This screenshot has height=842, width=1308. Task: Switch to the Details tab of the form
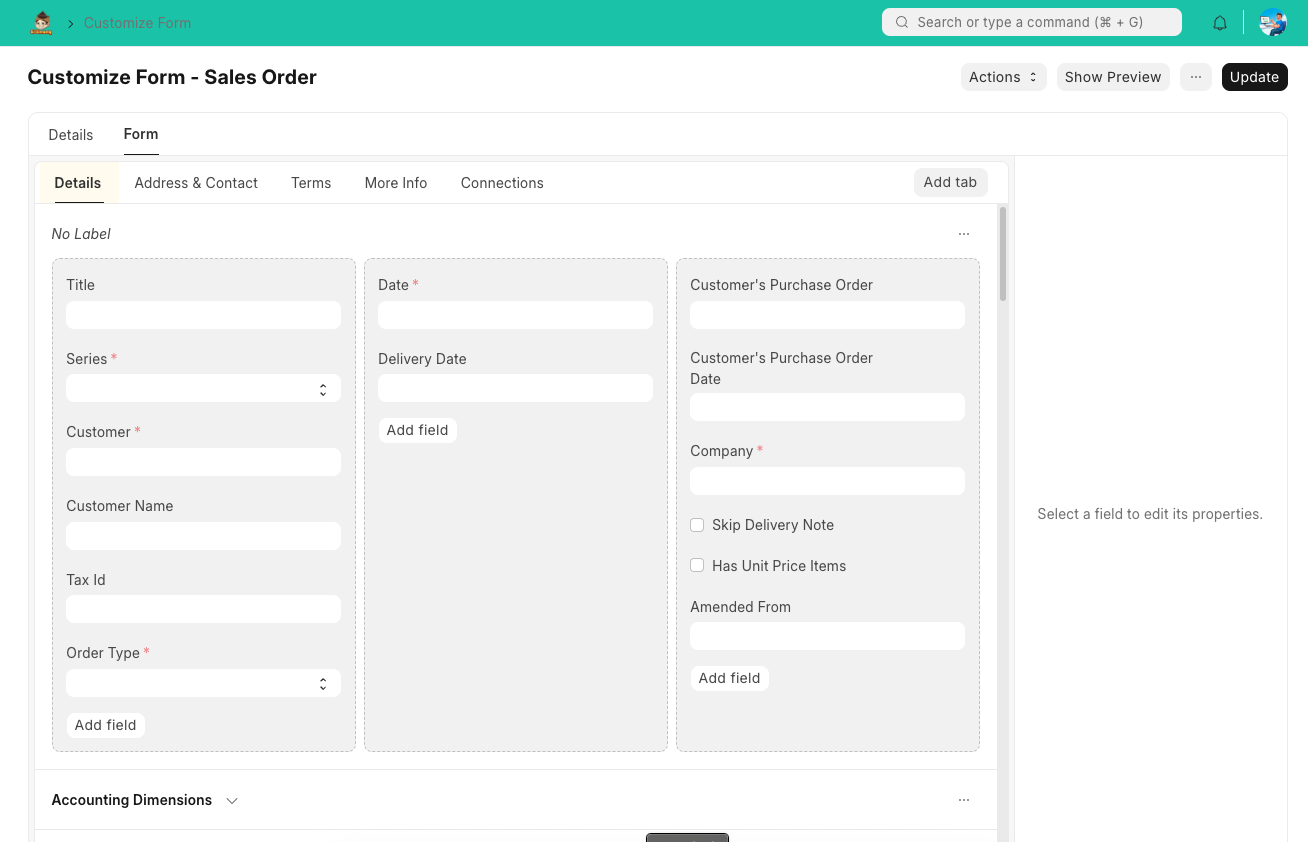[77, 183]
